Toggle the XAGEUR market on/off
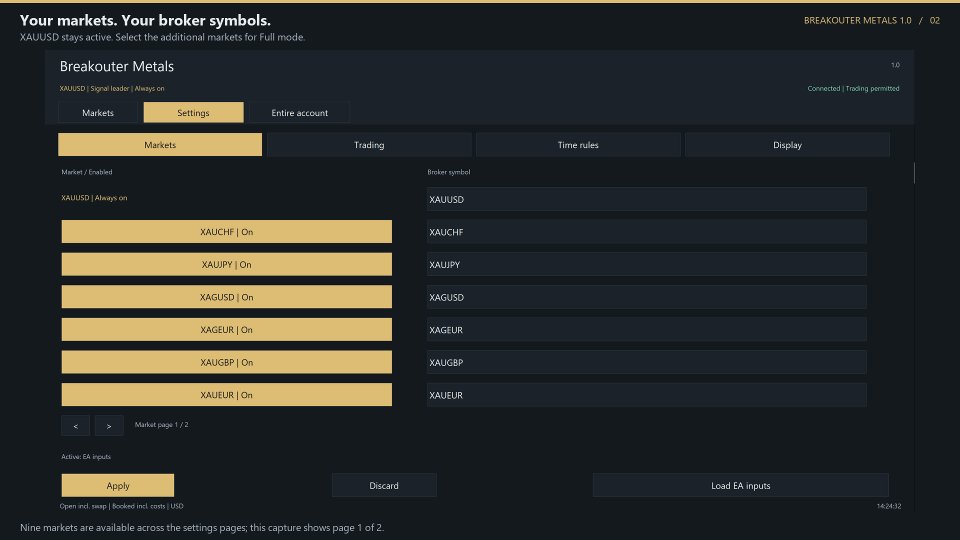 tap(227, 329)
